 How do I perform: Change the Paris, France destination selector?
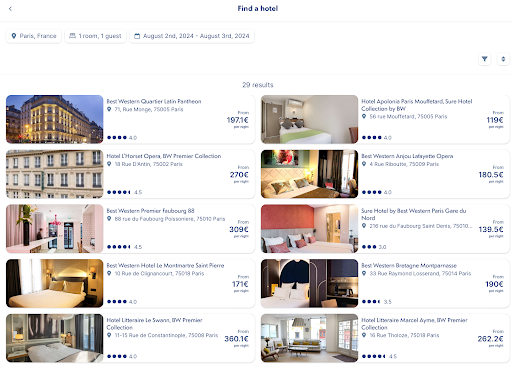pos(34,36)
